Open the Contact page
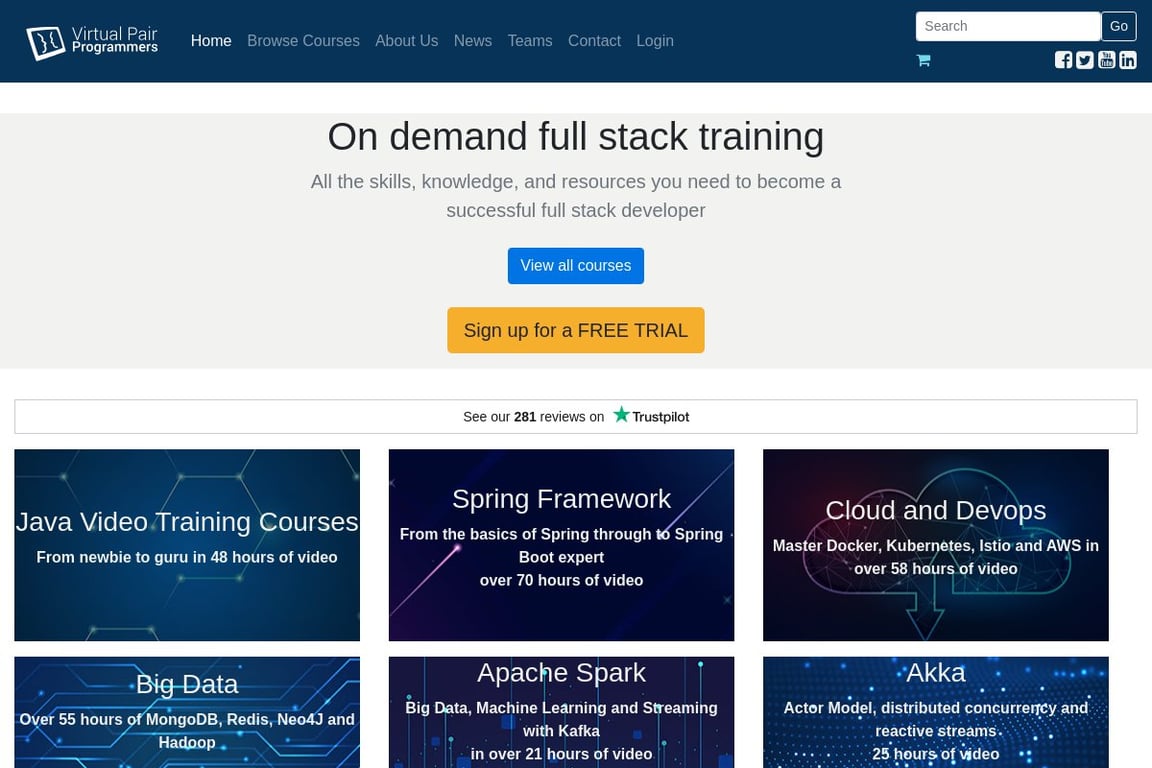 [594, 41]
